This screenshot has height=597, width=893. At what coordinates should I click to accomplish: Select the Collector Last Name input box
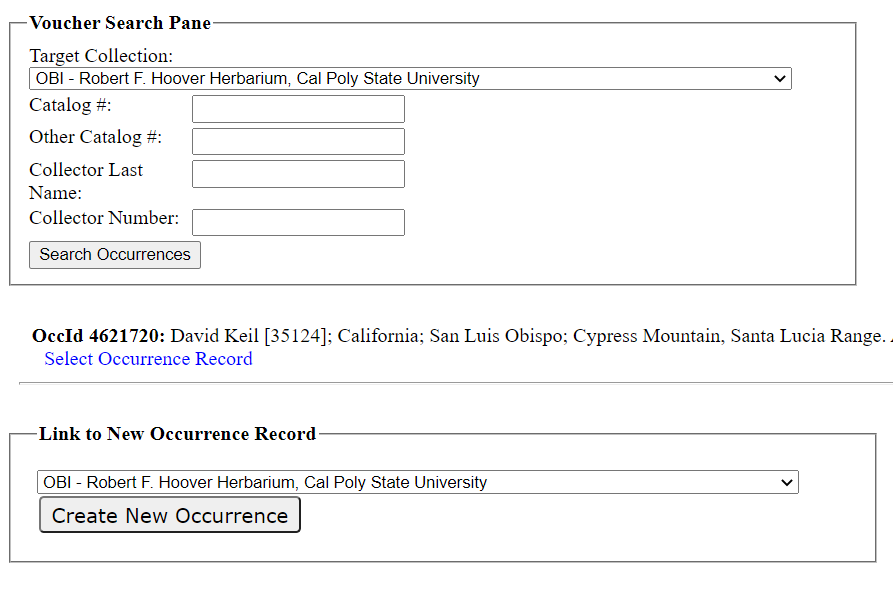(298, 174)
